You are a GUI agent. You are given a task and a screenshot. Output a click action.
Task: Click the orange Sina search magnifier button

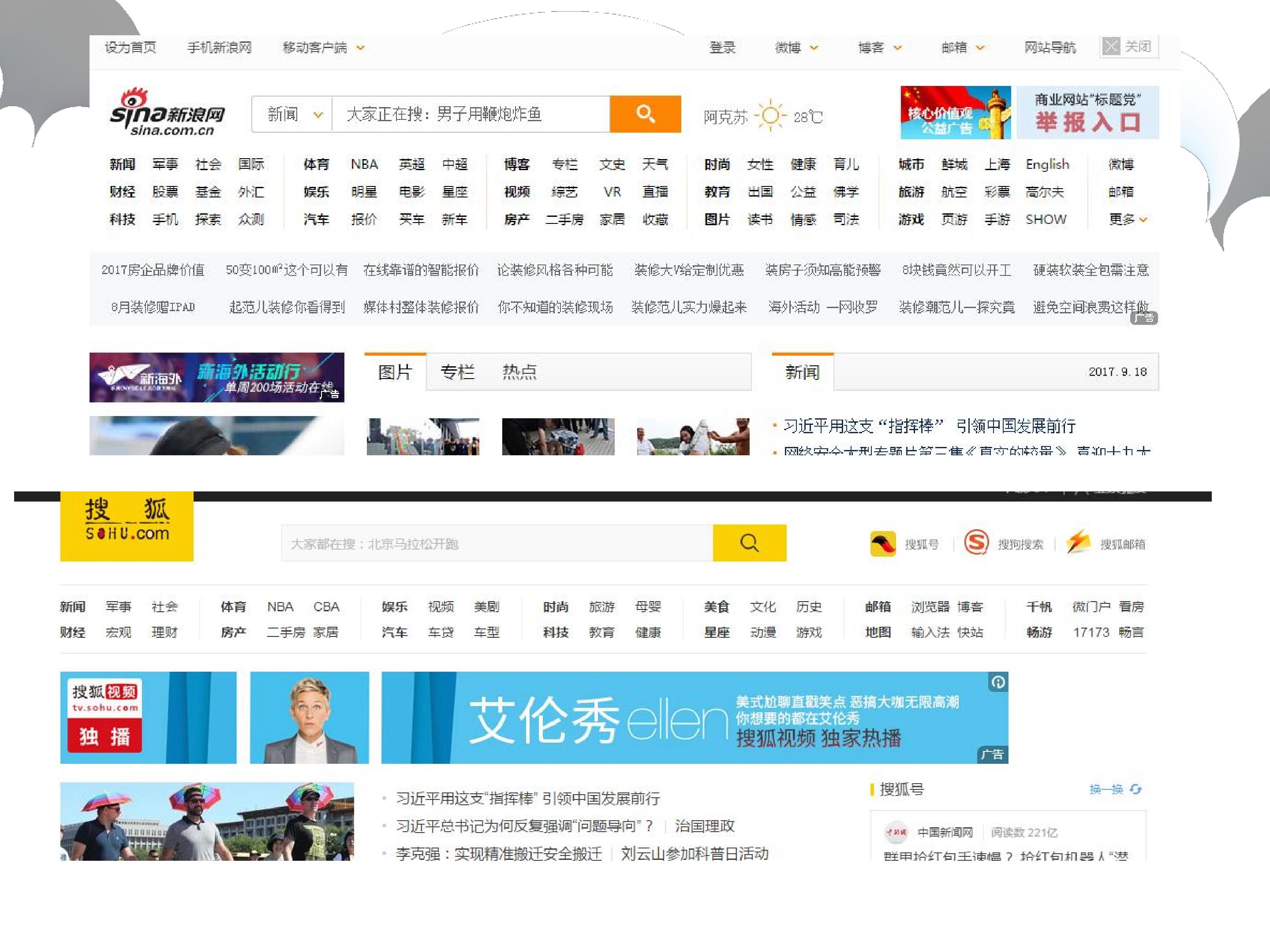point(645,114)
